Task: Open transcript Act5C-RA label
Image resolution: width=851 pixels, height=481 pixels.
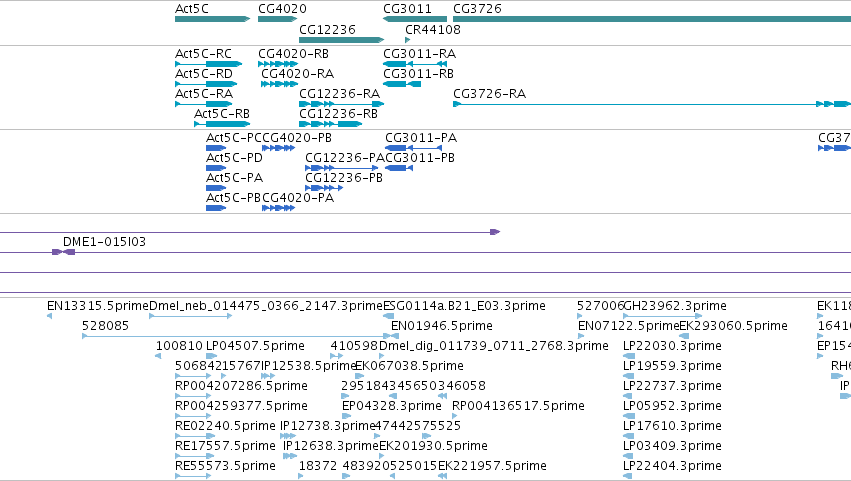Action: (x=204, y=94)
